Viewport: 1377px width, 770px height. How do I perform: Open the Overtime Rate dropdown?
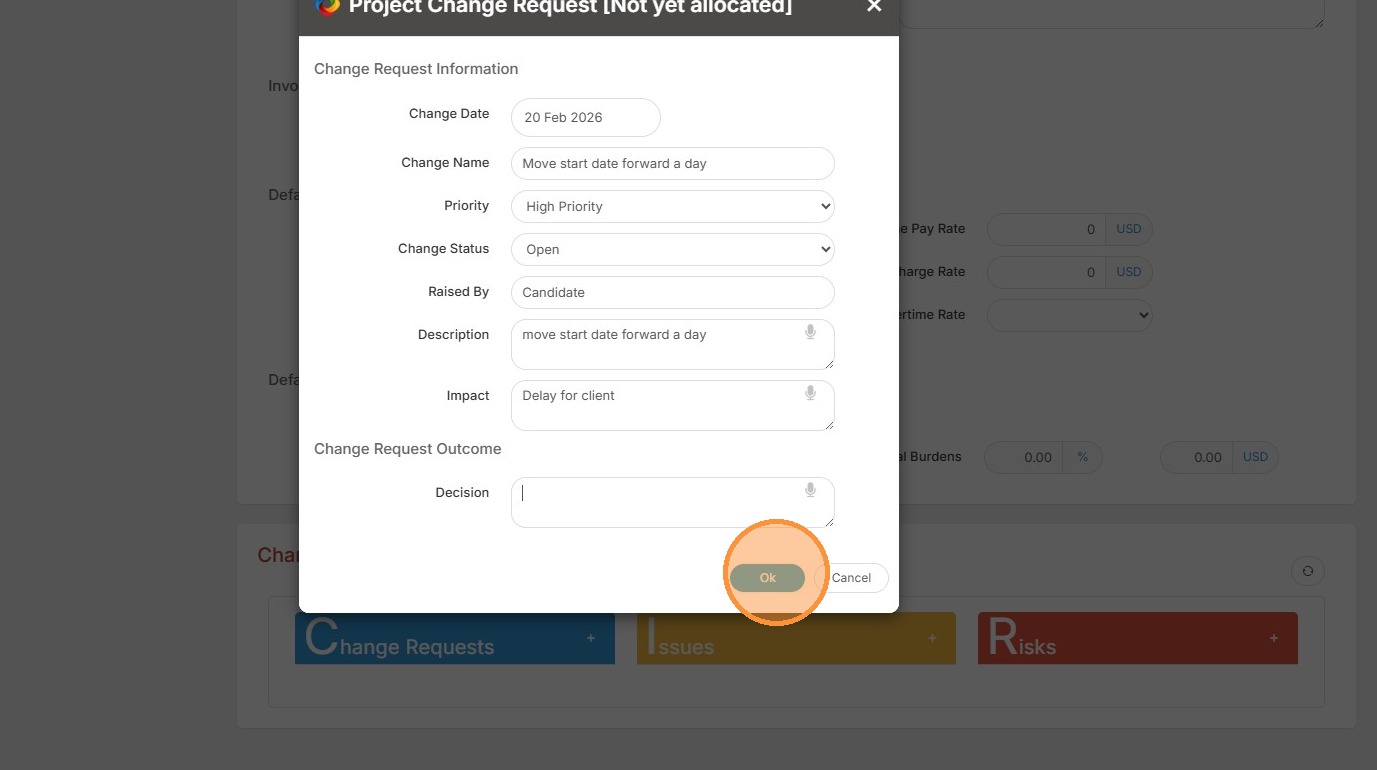click(x=1069, y=315)
